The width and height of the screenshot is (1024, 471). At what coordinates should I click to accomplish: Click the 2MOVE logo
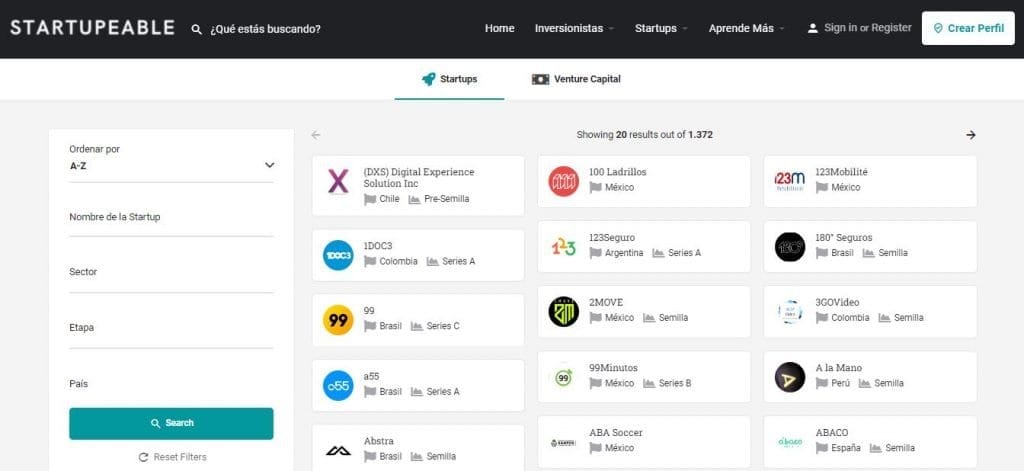(563, 311)
